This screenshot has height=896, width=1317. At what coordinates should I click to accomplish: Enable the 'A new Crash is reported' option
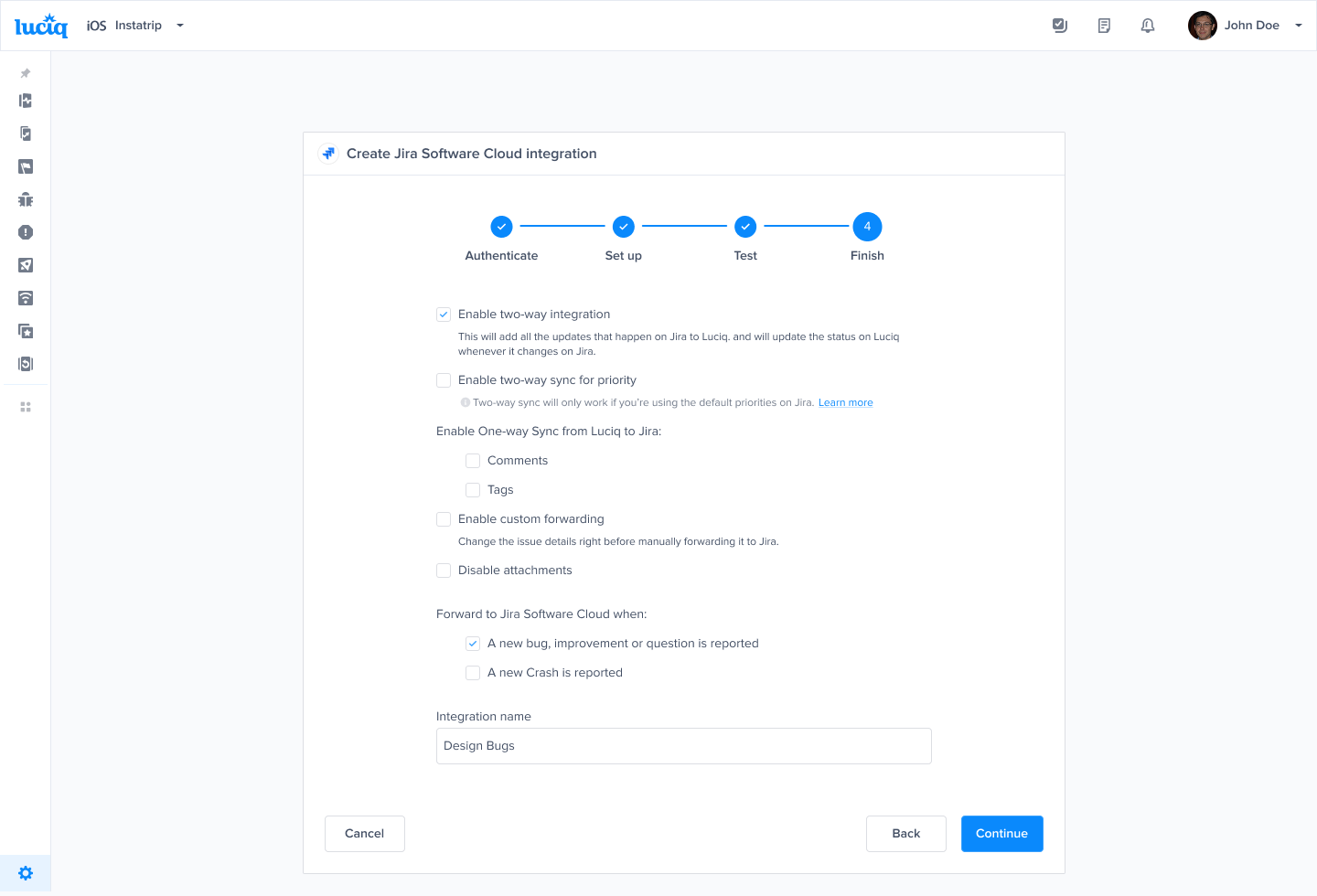pyautogui.click(x=473, y=672)
